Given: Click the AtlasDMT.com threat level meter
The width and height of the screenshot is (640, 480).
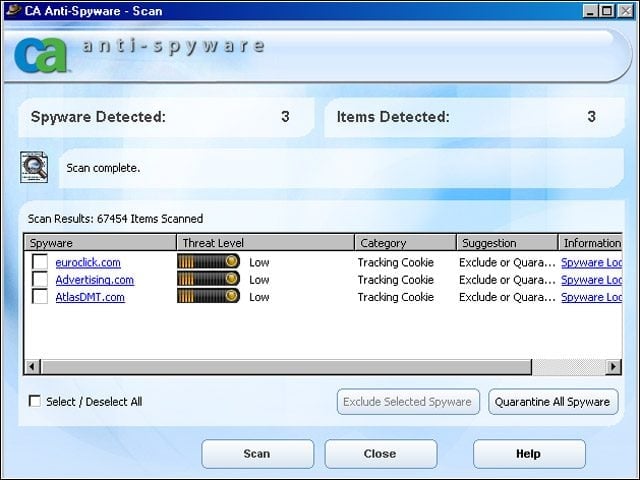Looking at the screenshot, I should [x=208, y=296].
